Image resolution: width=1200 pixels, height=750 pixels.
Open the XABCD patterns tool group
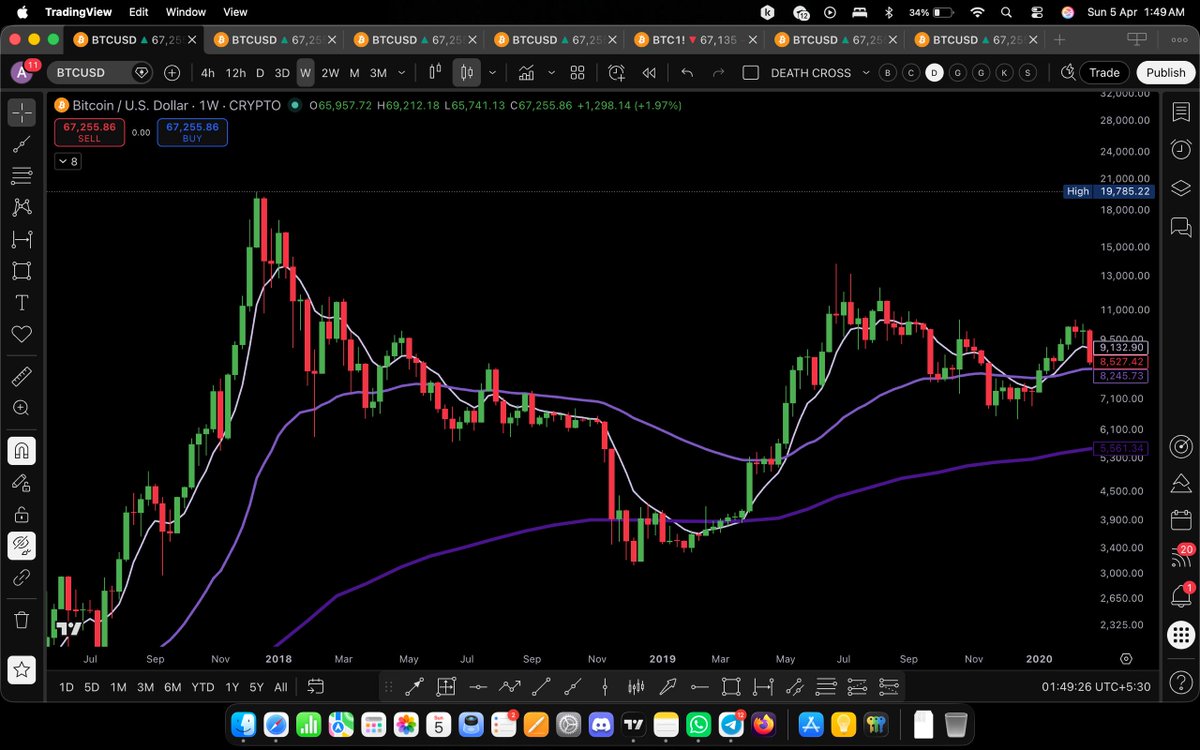[22, 207]
